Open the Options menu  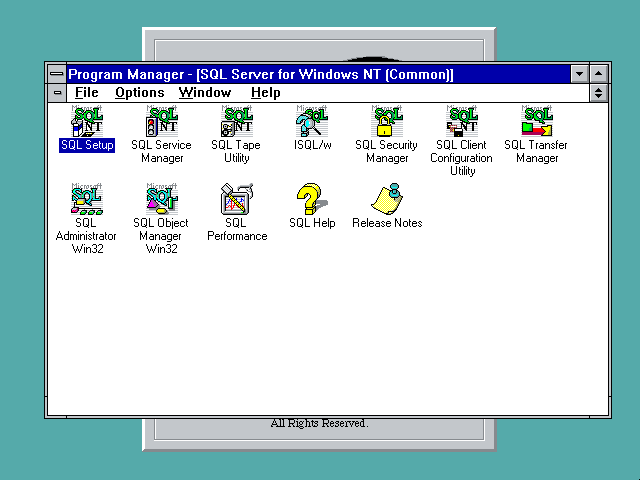tap(140, 93)
